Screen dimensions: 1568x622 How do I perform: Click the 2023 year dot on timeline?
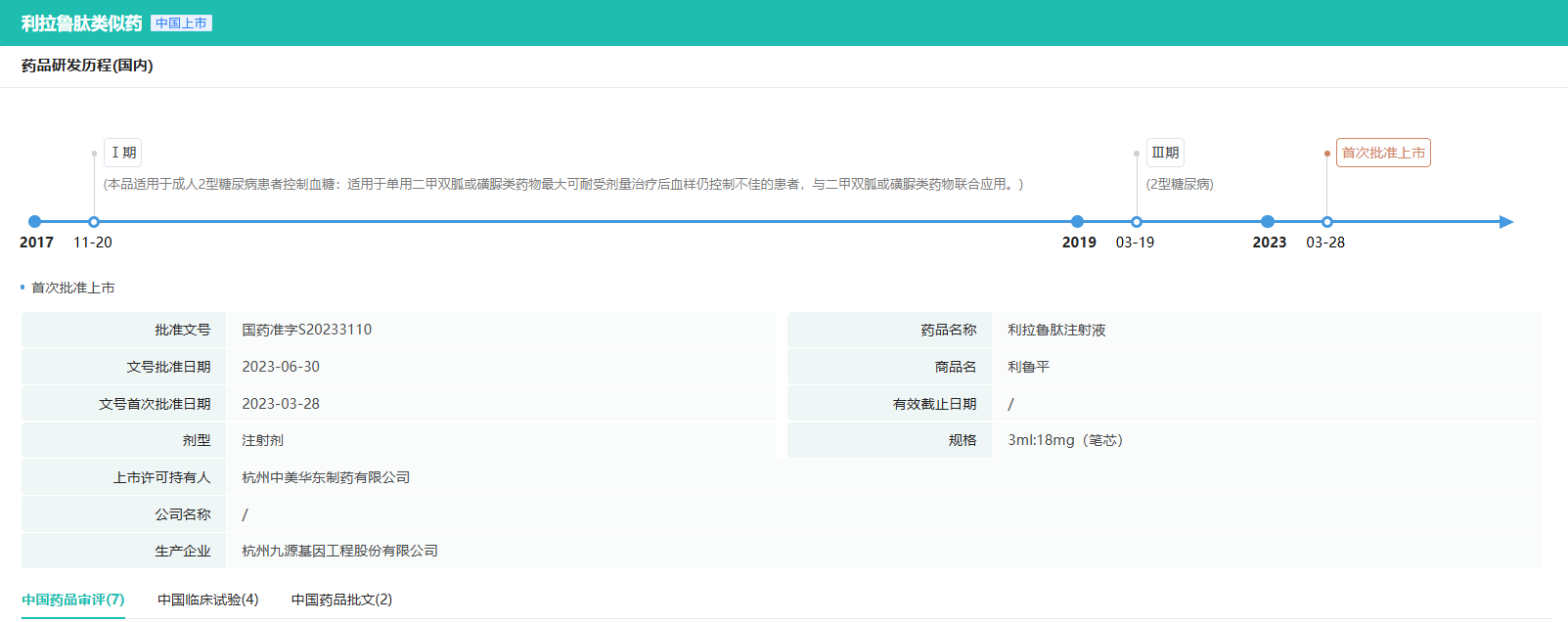pos(1268,222)
